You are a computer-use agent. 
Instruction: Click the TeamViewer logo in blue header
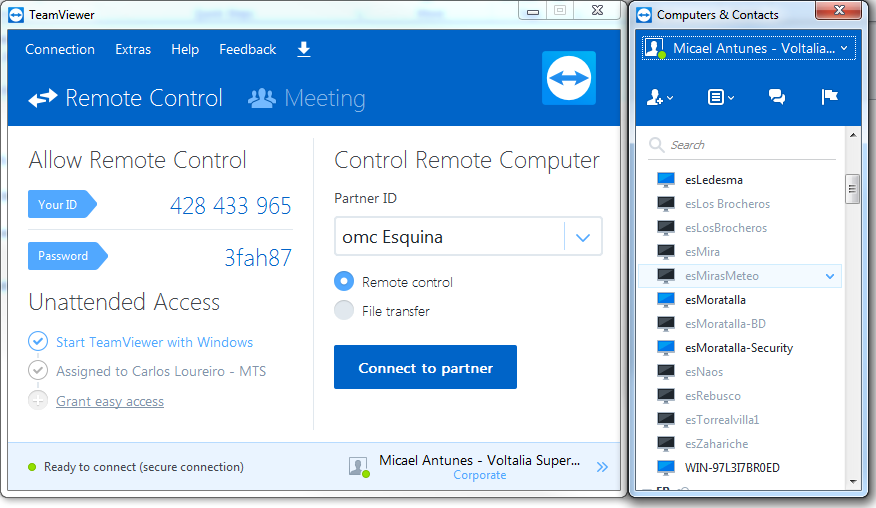tap(569, 78)
